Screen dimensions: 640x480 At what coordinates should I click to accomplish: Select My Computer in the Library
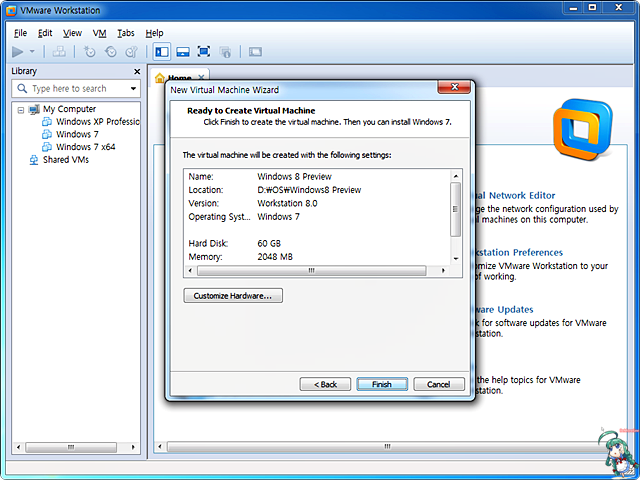69,109
